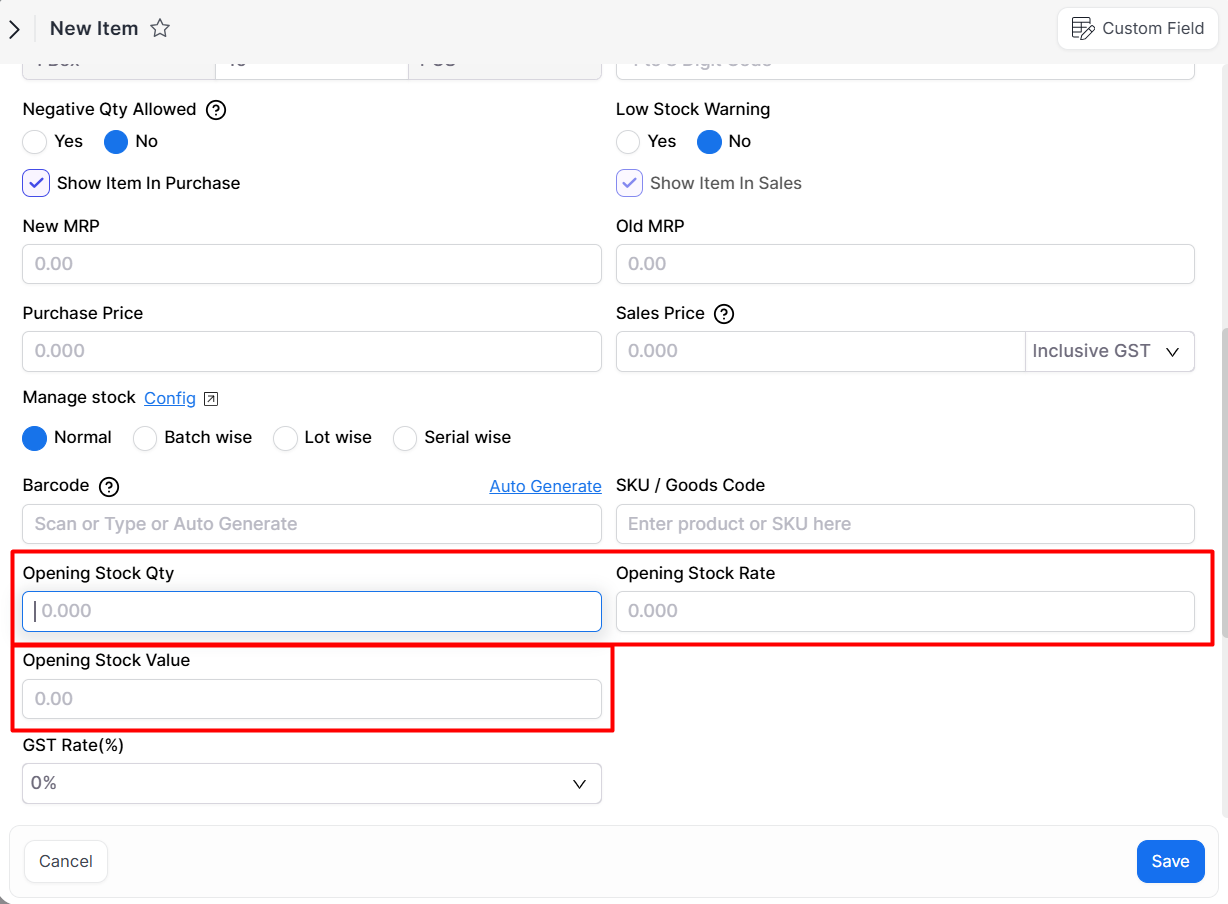The width and height of the screenshot is (1228, 904).
Task: Expand the side panel chevron arrow
Action: [14, 30]
